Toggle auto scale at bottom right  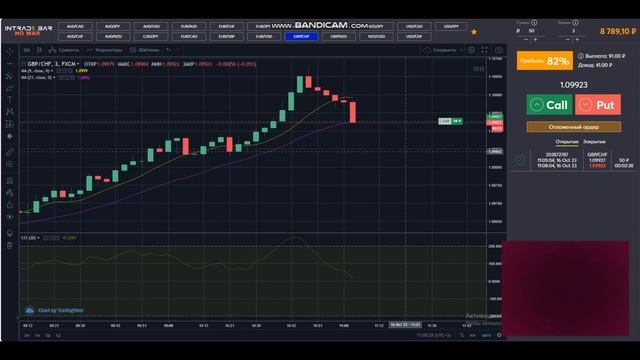[486, 335]
